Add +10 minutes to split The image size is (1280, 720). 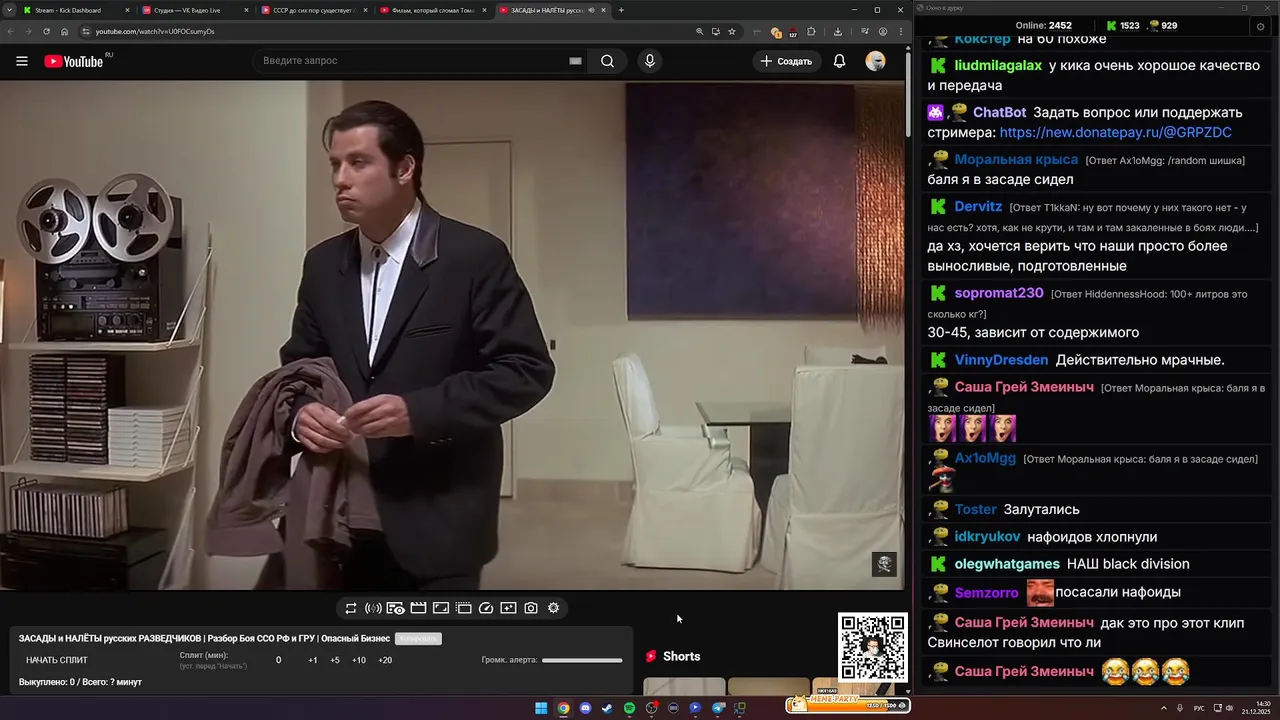359,660
